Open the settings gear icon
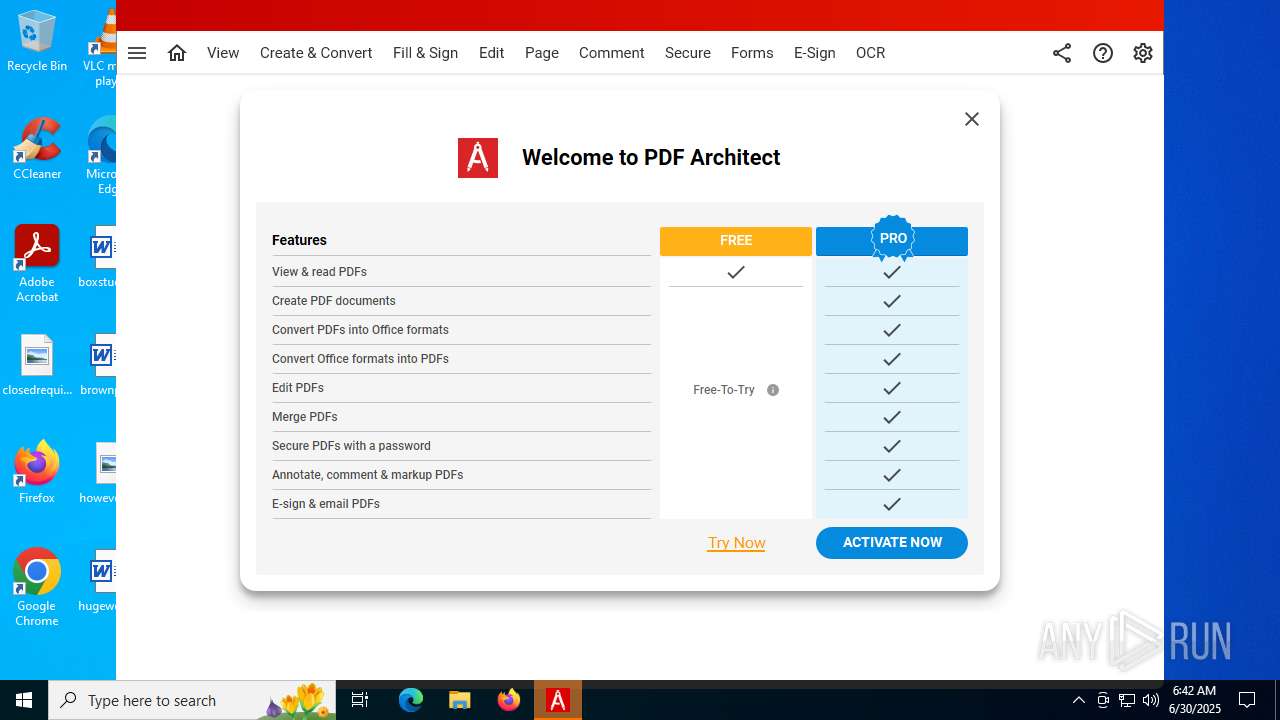The height and width of the screenshot is (720, 1280). pyautogui.click(x=1143, y=53)
